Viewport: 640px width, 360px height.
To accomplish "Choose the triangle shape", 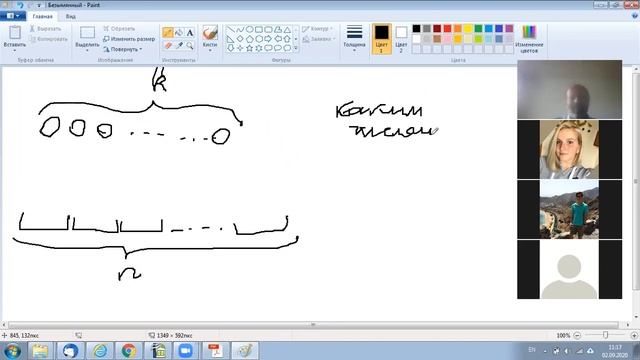I will click(287, 29).
